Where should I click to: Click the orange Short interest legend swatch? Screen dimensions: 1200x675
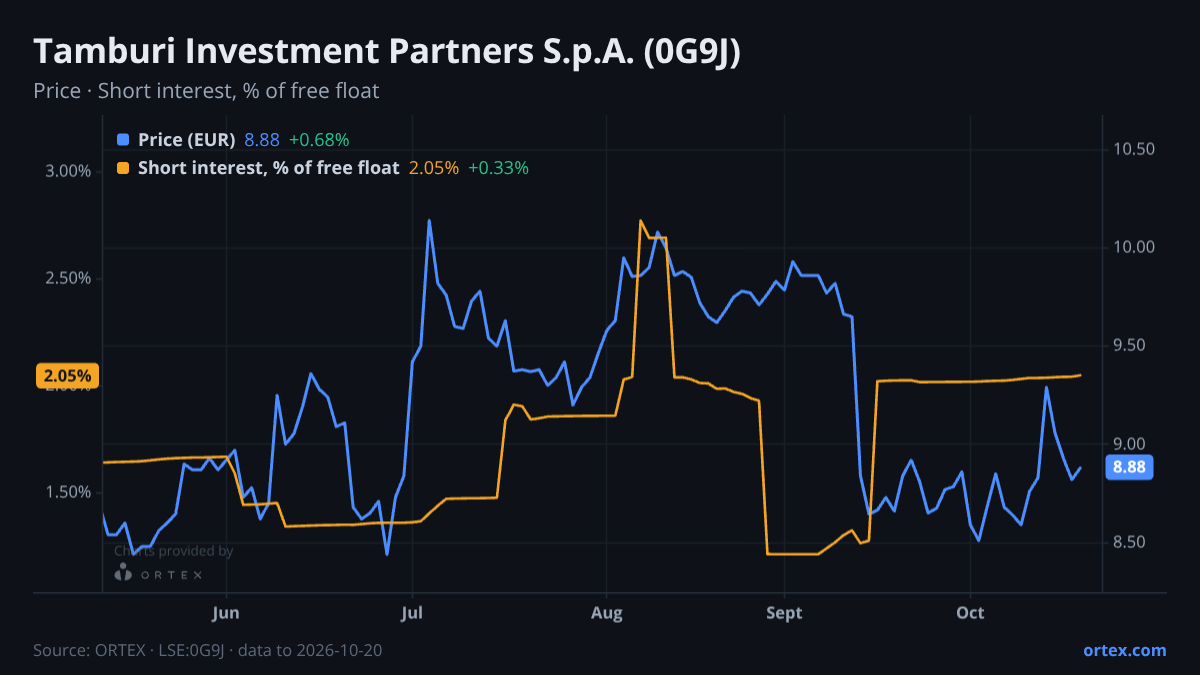click(123, 168)
